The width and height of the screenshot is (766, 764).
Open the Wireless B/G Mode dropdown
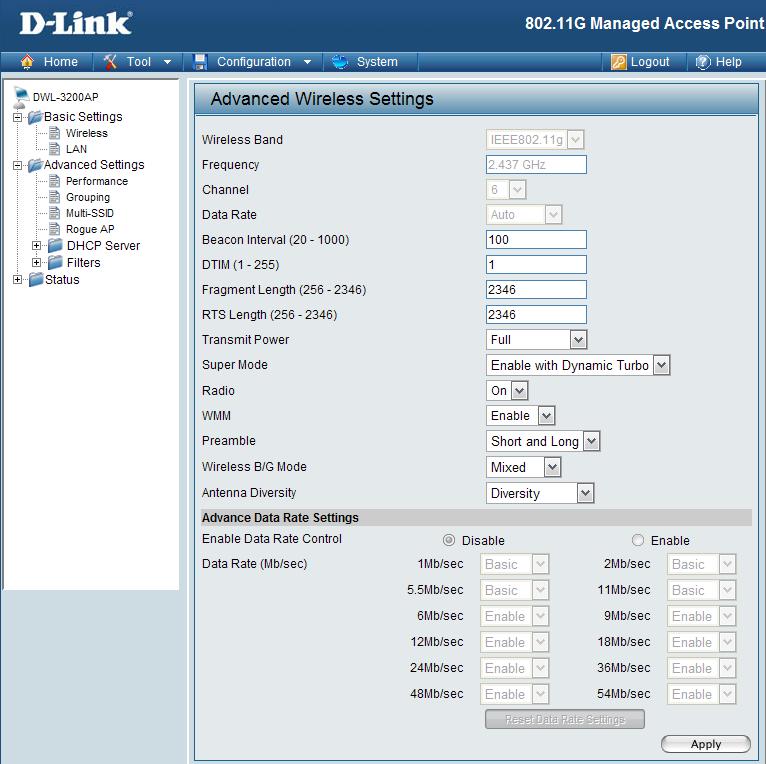[x=523, y=467]
